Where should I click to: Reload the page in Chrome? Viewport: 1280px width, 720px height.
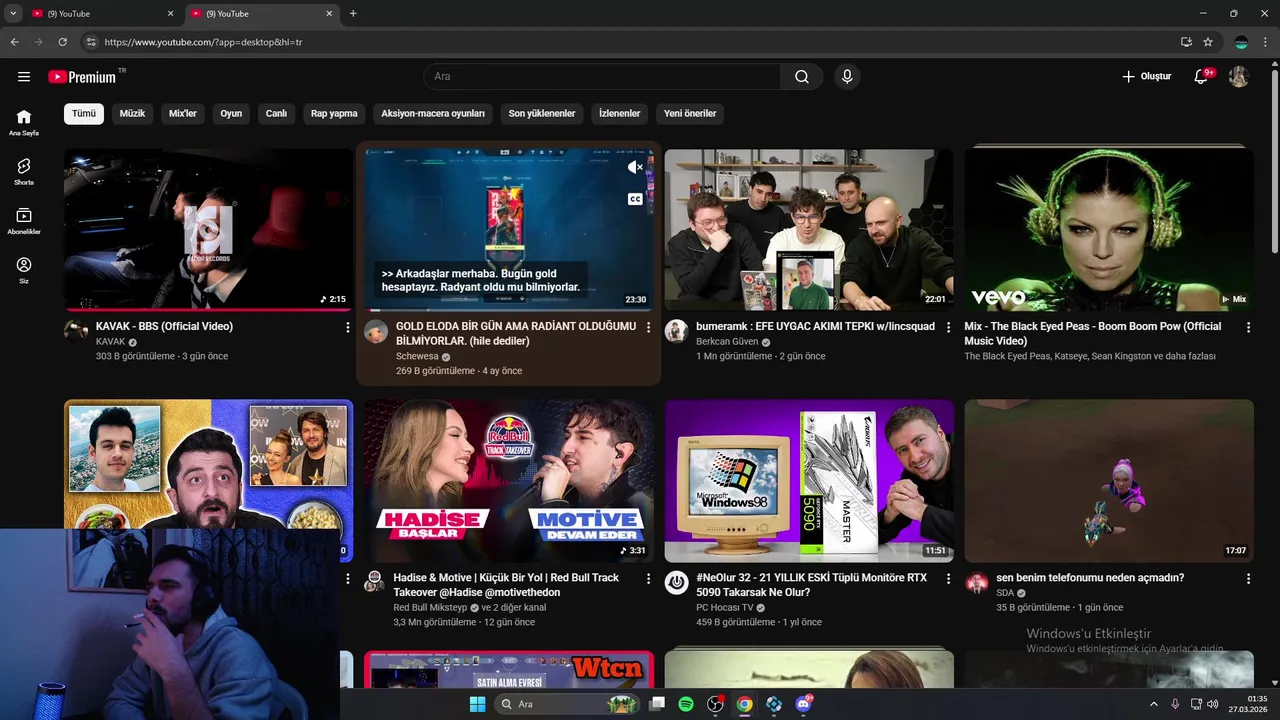click(x=62, y=42)
